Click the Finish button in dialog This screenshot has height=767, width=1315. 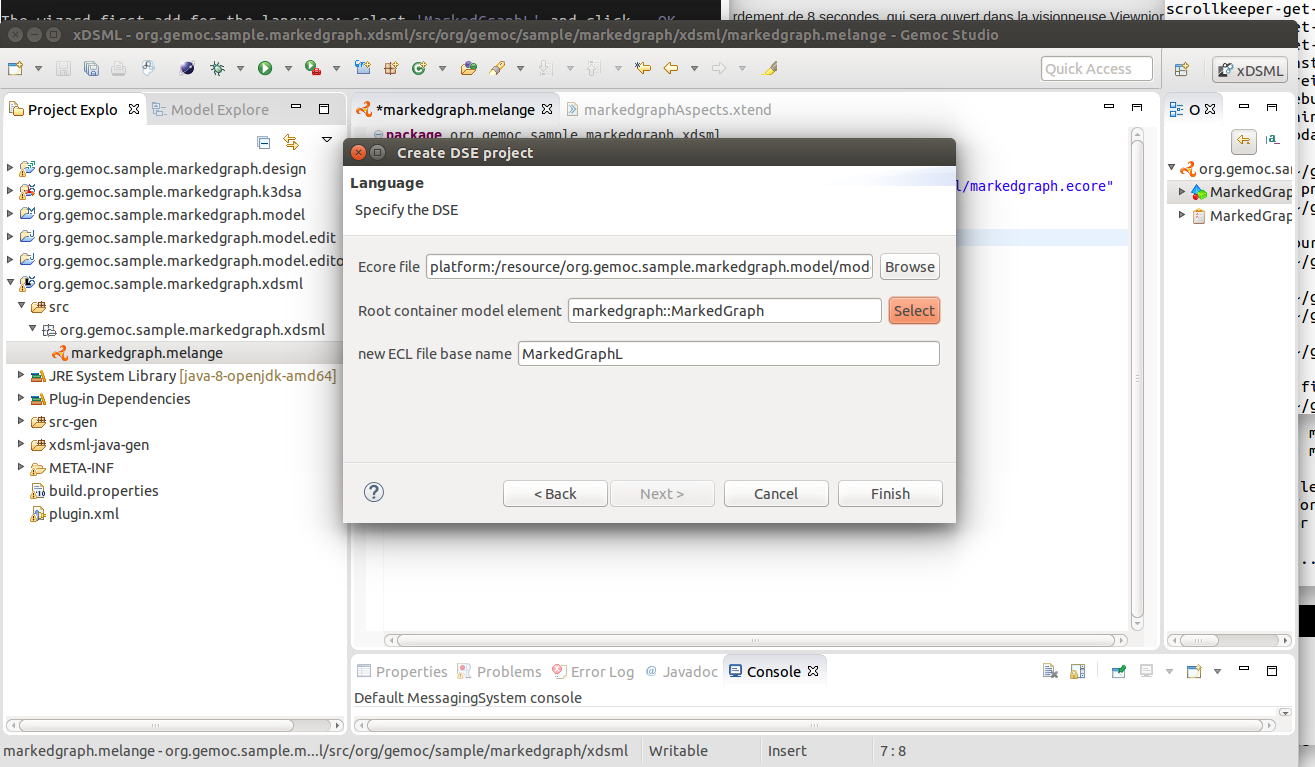[890, 494]
